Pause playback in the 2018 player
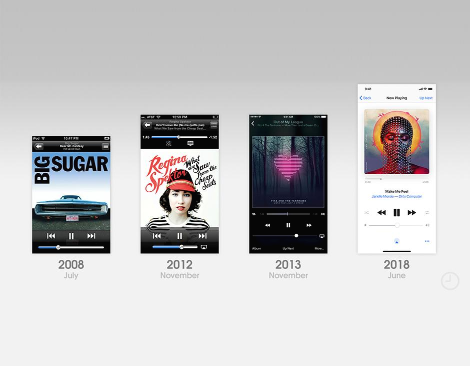Viewport: 470px width, 366px height. coord(397,213)
